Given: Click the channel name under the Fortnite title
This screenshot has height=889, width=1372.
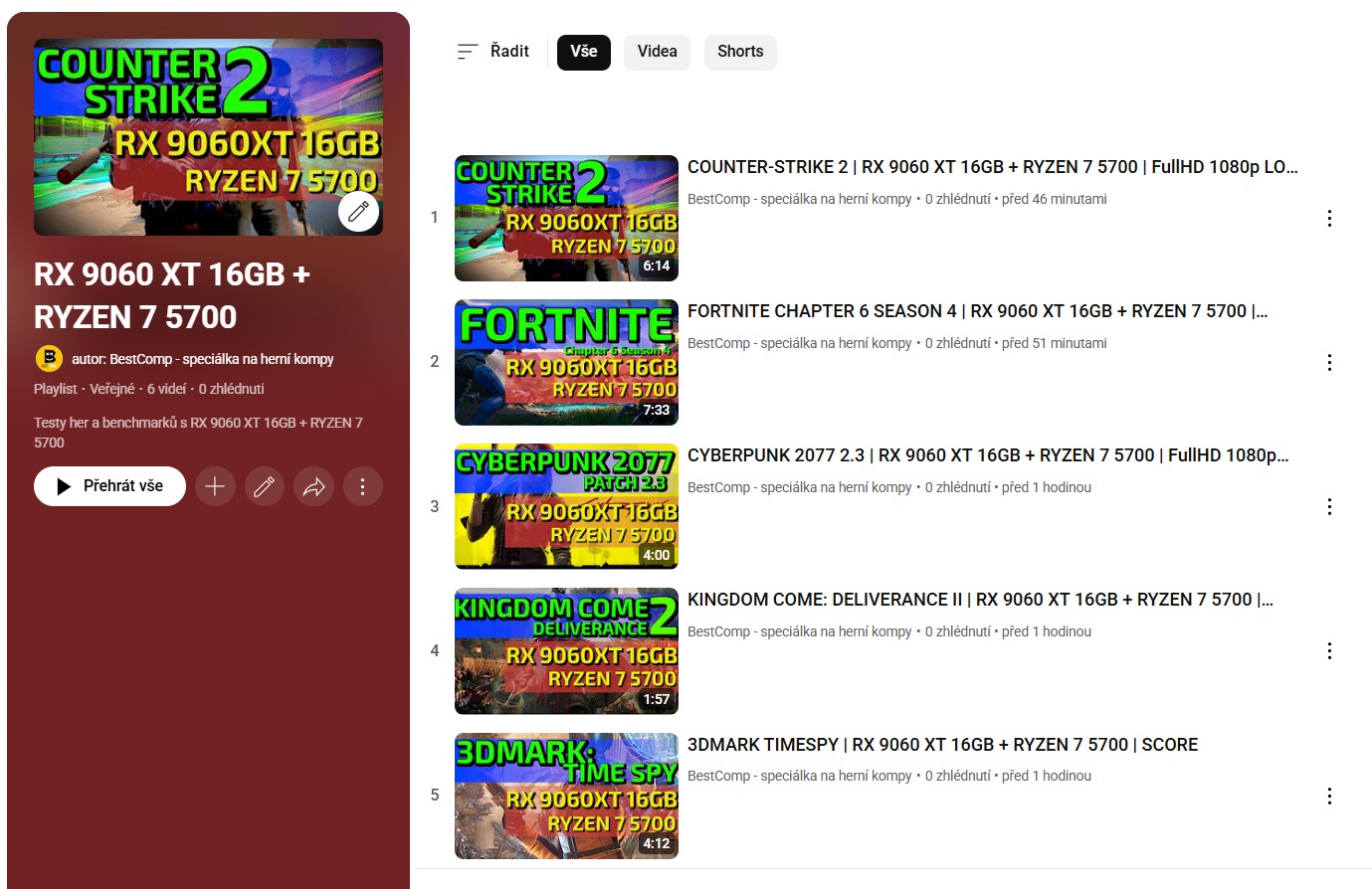Looking at the screenshot, I should click(x=800, y=343).
